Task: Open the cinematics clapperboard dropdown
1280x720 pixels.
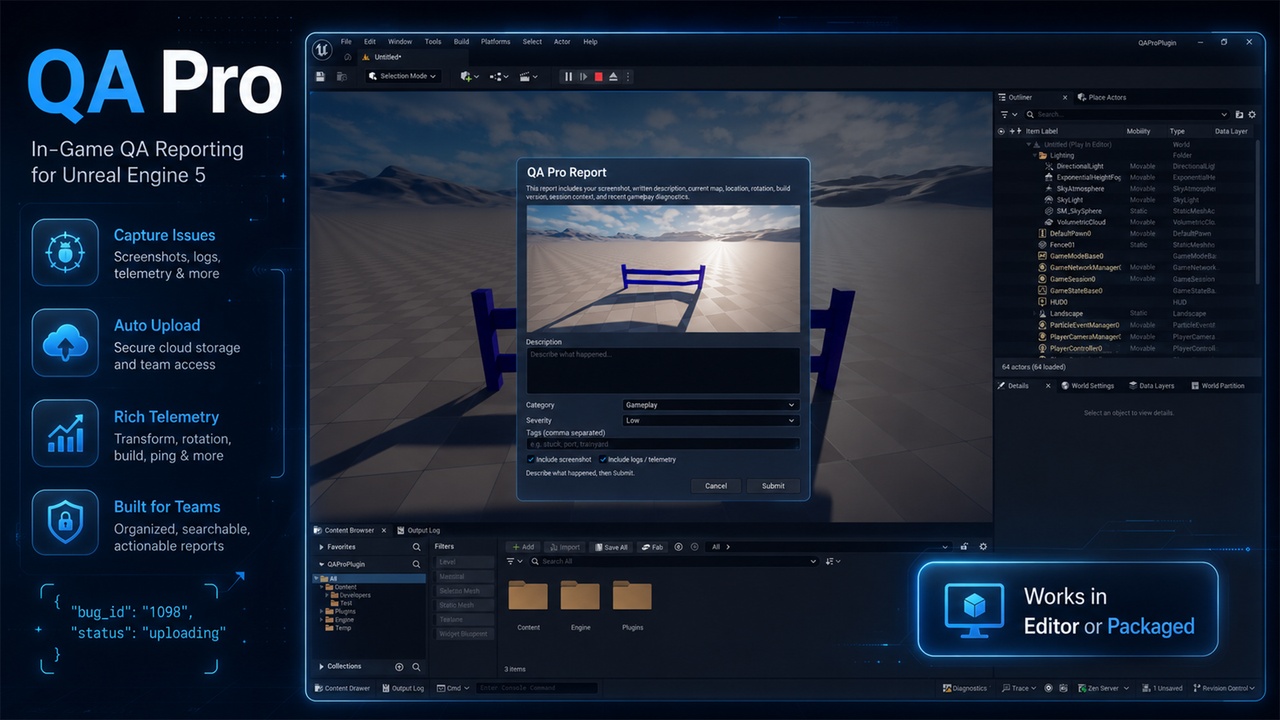Action: (528, 76)
